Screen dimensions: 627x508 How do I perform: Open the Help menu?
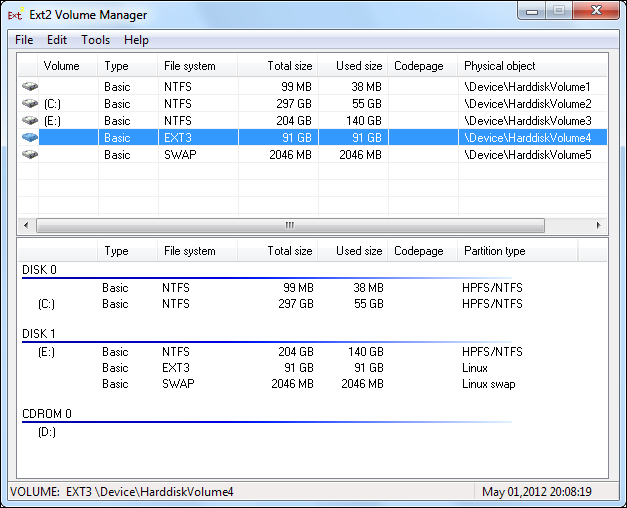click(x=136, y=40)
